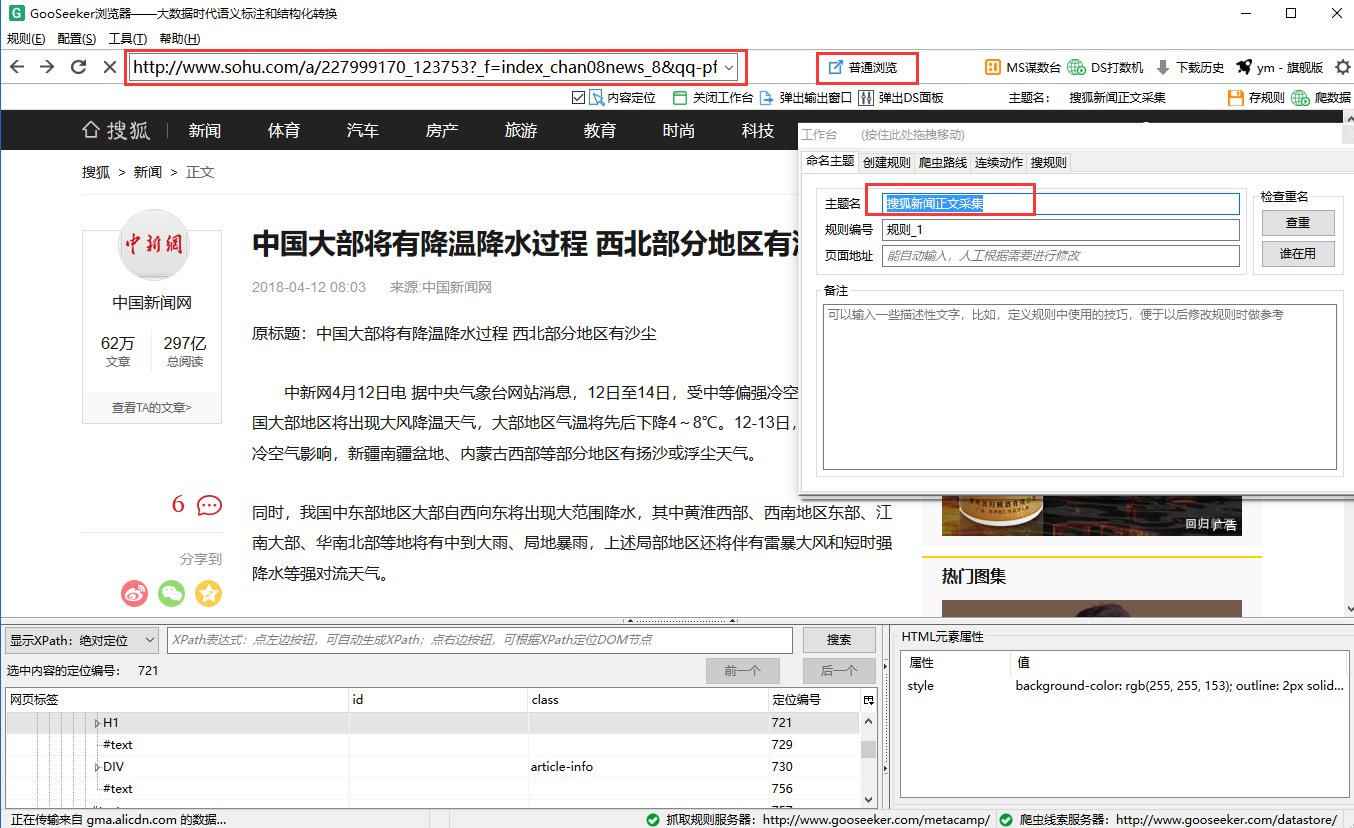Launch DS打数机
The image size is (1354, 828).
tap(1106, 67)
